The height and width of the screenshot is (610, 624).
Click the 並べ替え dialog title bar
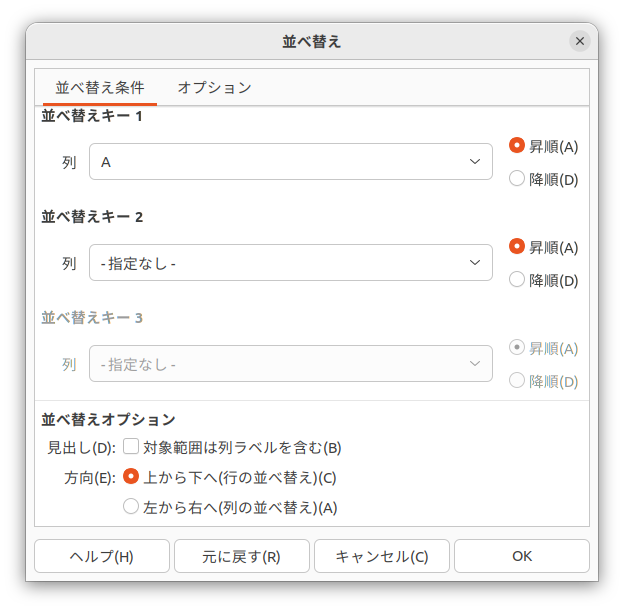[312, 41]
